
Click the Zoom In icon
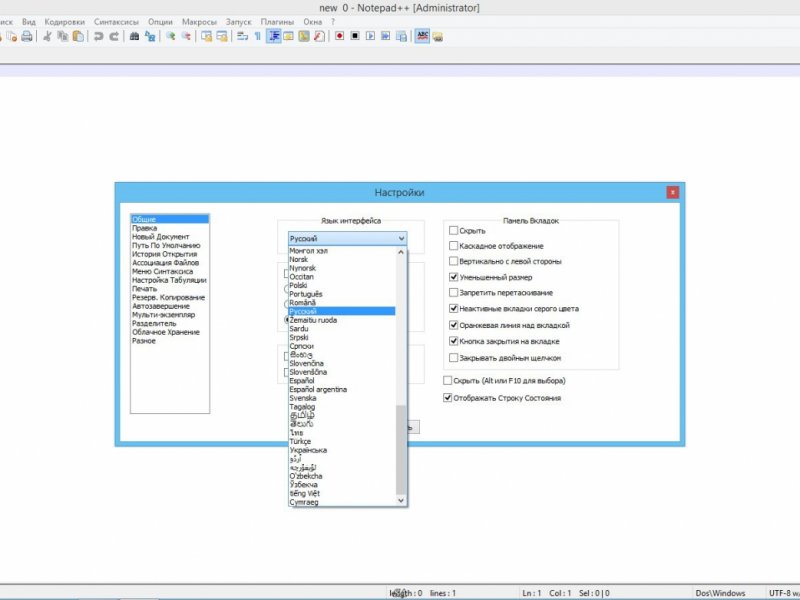tap(170, 36)
